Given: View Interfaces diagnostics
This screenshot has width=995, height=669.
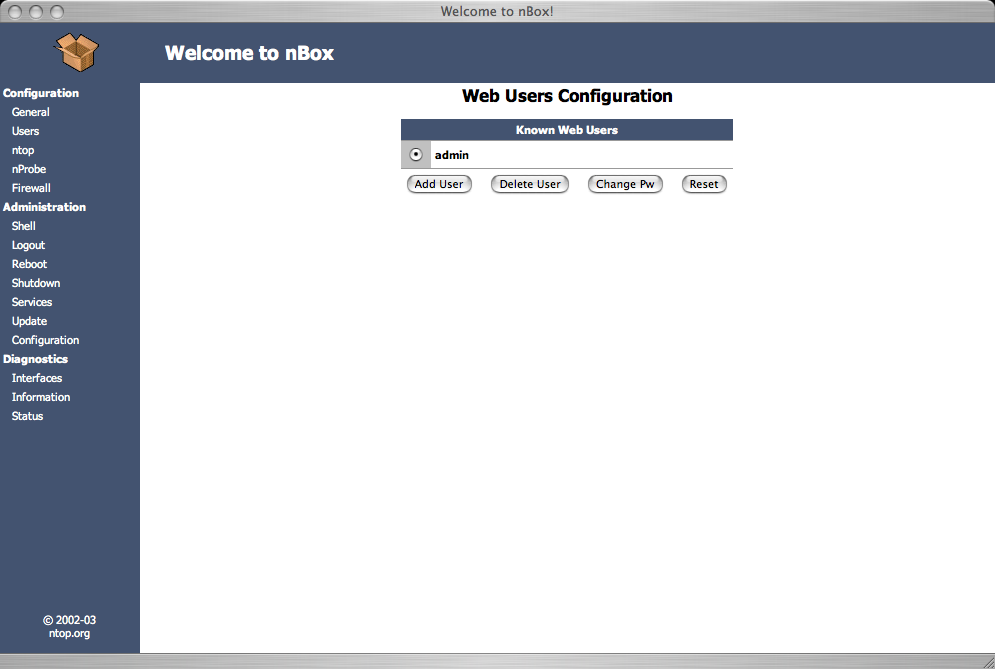Looking at the screenshot, I should click(37, 378).
